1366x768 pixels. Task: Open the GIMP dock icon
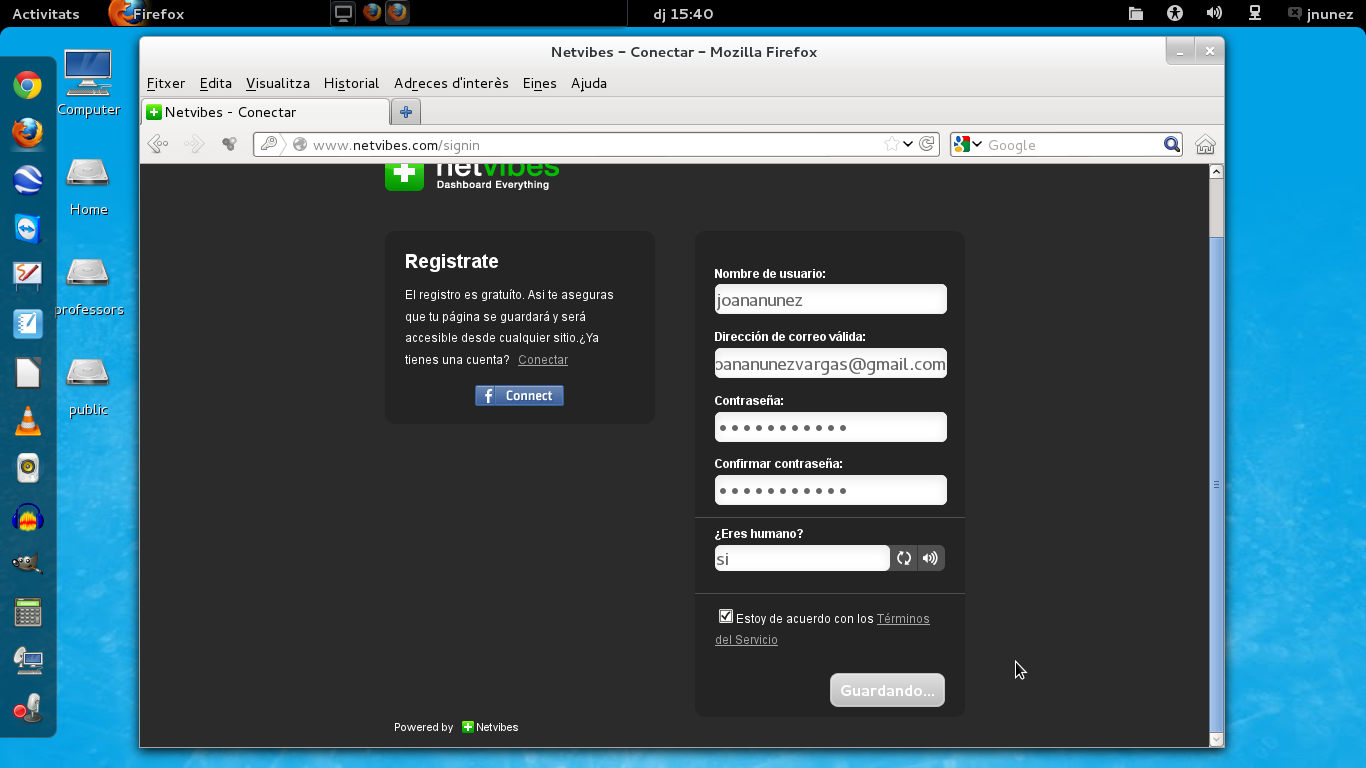[27, 565]
